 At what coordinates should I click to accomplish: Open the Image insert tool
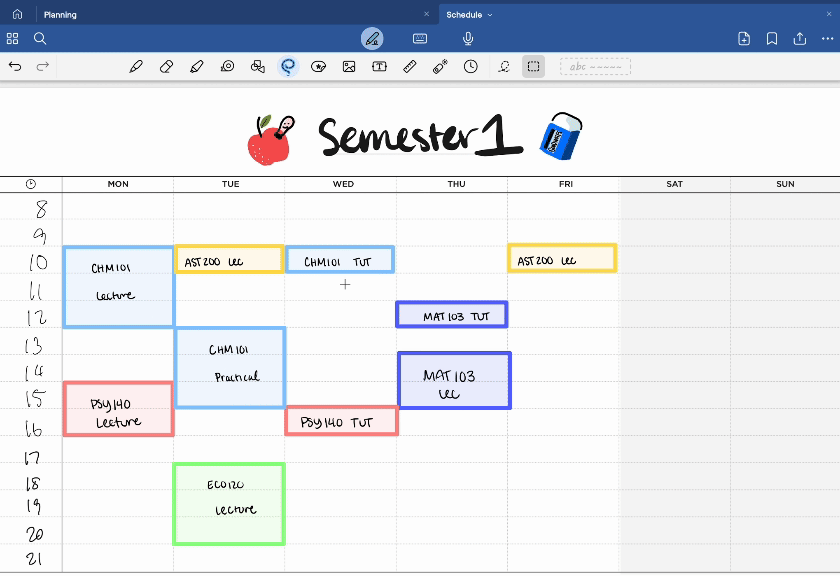click(x=349, y=67)
